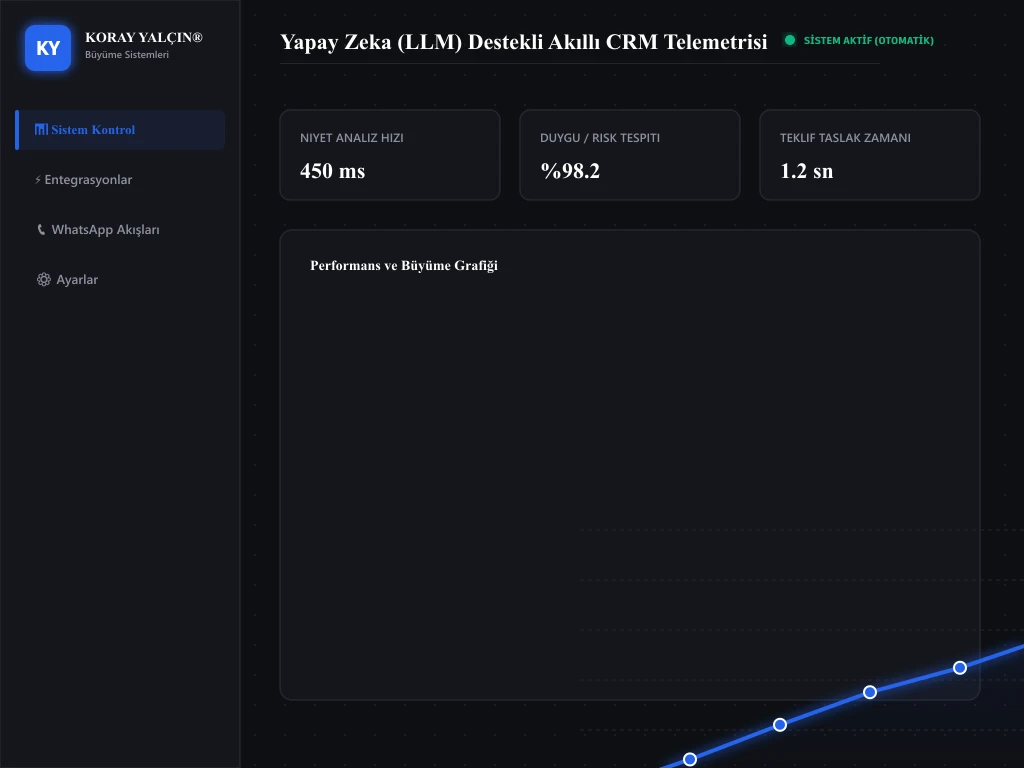Click the KY logo badge
This screenshot has height=768, width=1024.
(48, 48)
